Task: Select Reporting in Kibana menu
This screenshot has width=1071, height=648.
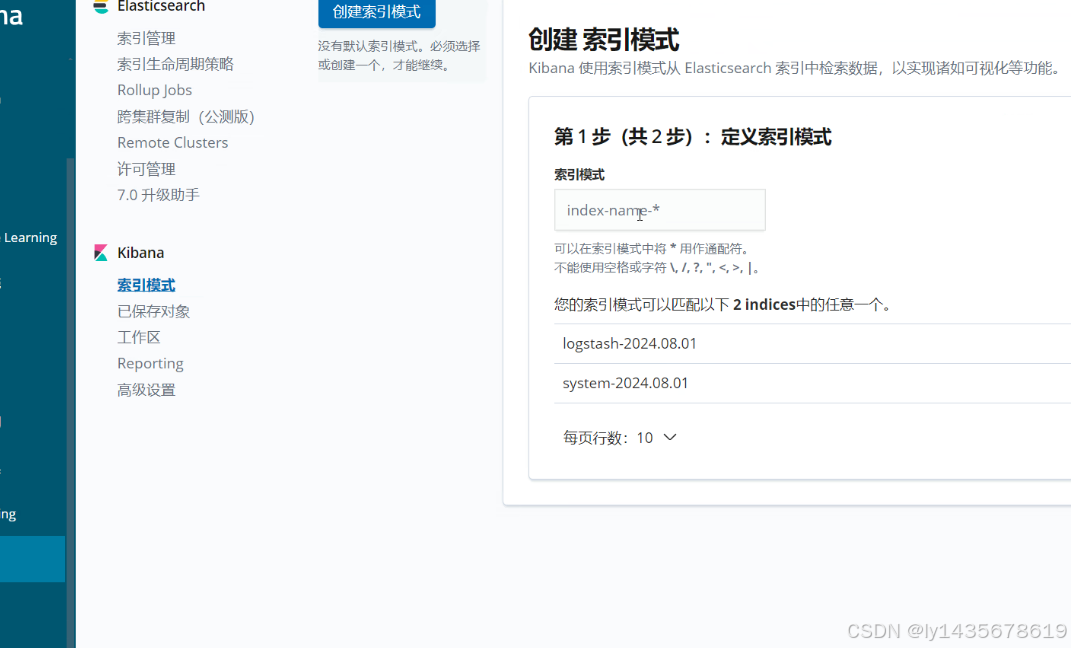Action: coord(150,363)
